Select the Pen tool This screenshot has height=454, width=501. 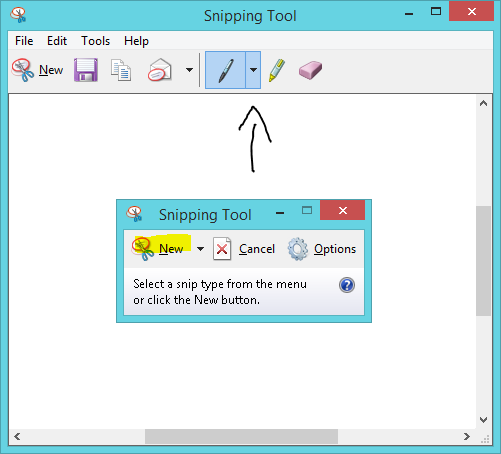(x=226, y=70)
